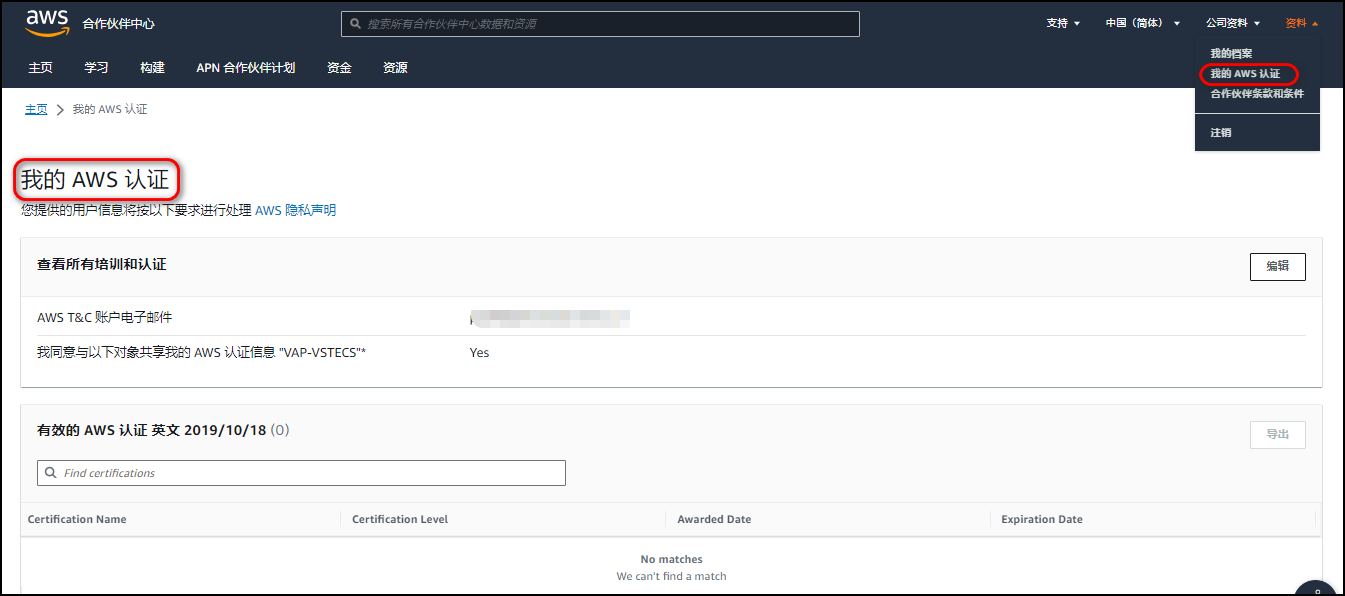This screenshot has height=596, width=1345.
Task: Focus the partner center search field
Action: 600,23
